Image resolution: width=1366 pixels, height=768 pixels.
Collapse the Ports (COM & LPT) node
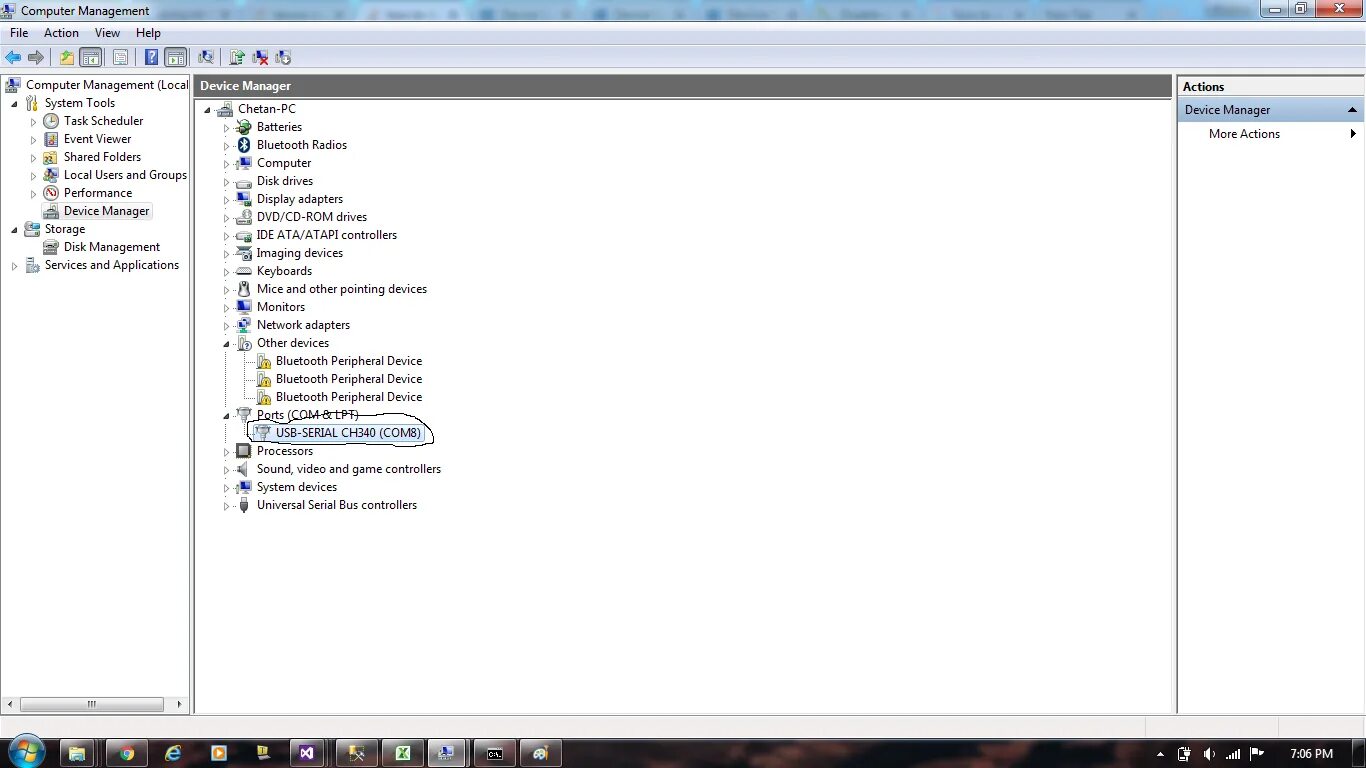[x=226, y=415]
